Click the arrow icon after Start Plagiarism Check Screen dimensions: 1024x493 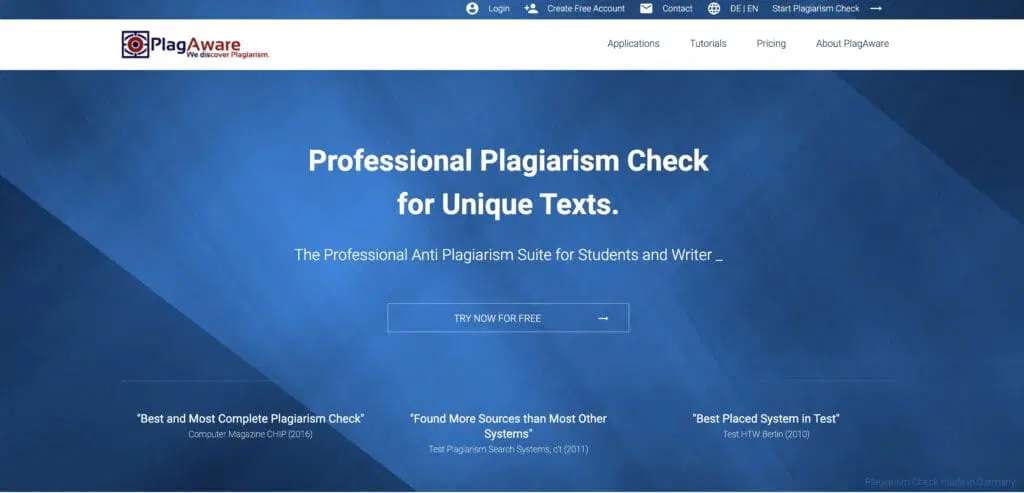pyautogui.click(x=876, y=9)
